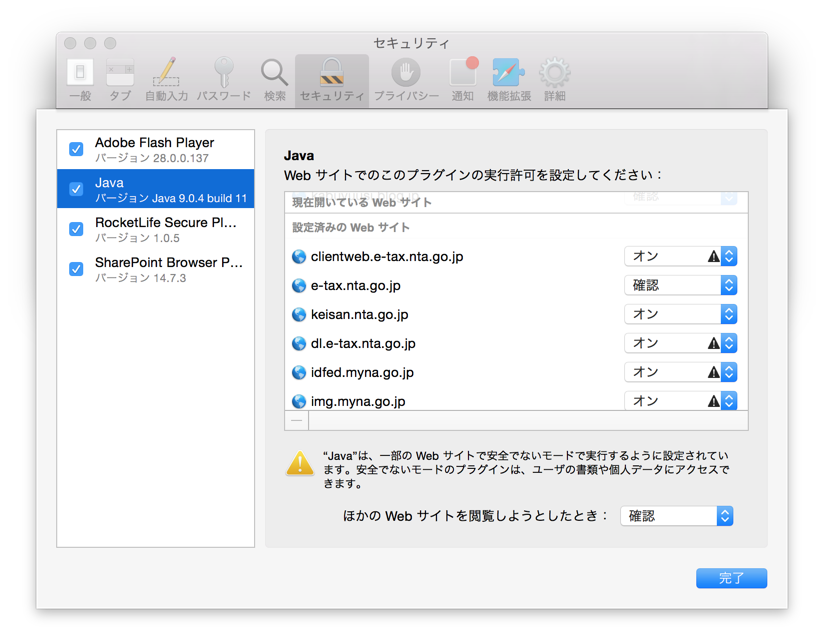Select SharePoint Browser P... plugin row

[x=156, y=269]
